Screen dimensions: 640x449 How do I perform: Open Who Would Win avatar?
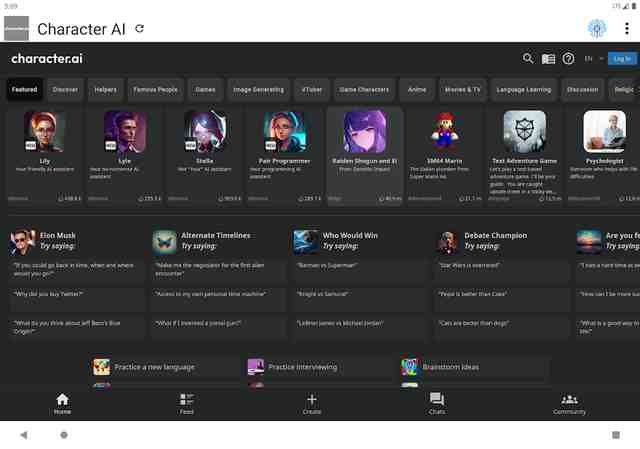tap(306, 242)
